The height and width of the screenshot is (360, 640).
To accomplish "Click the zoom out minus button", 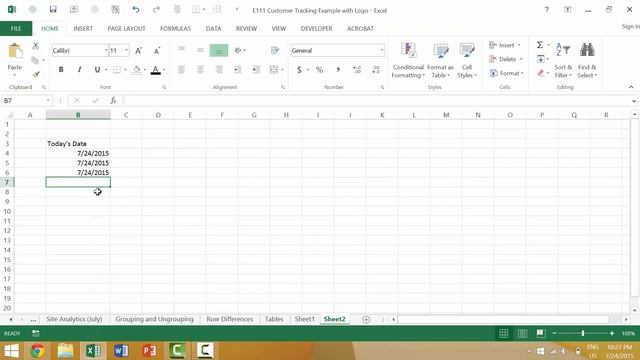I will click(x=554, y=333).
